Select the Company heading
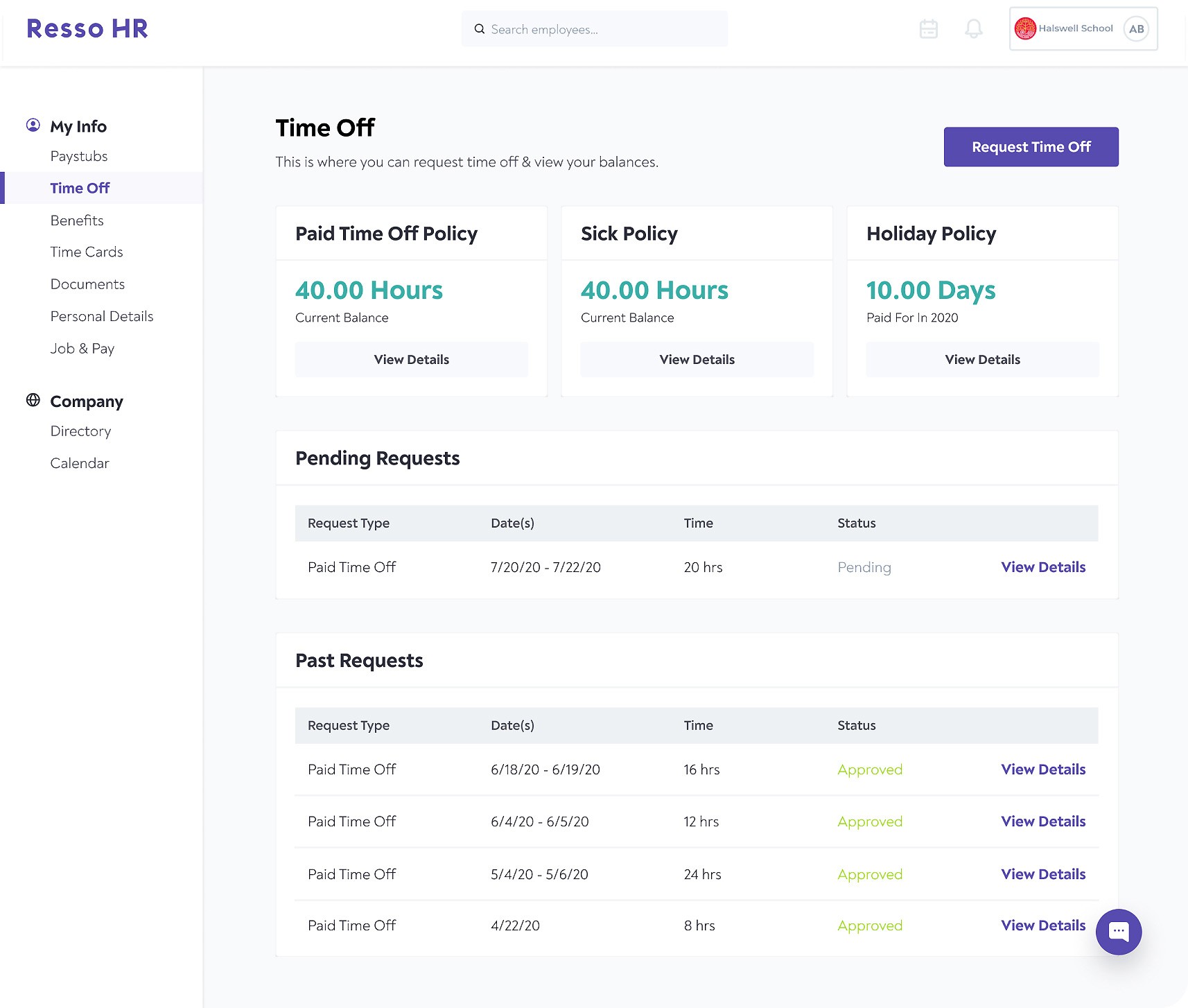Image resolution: width=1188 pixels, height=1008 pixels. point(87,401)
